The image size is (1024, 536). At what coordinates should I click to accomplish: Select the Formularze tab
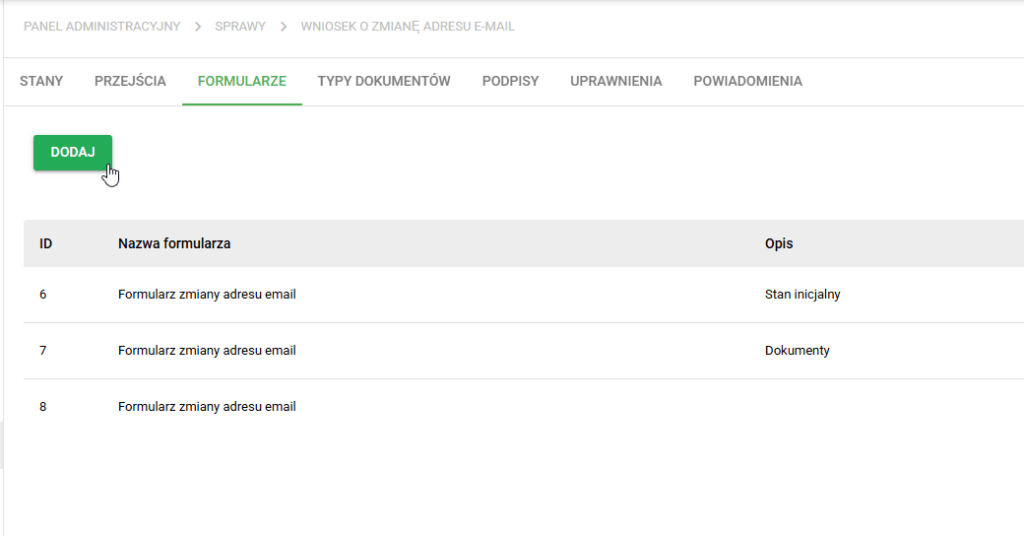click(242, 81)
